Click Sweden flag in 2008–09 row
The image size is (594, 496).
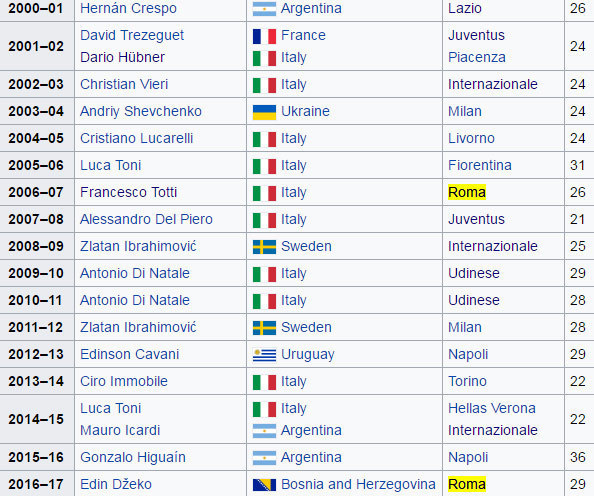(264, 247)
